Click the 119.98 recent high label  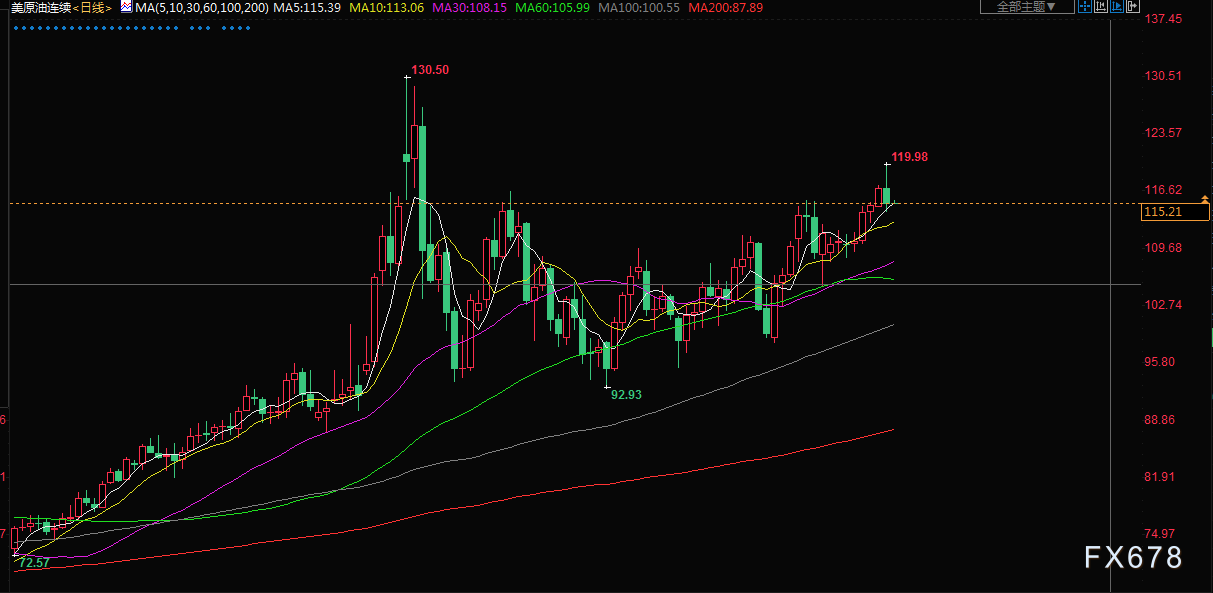point(910,157)
